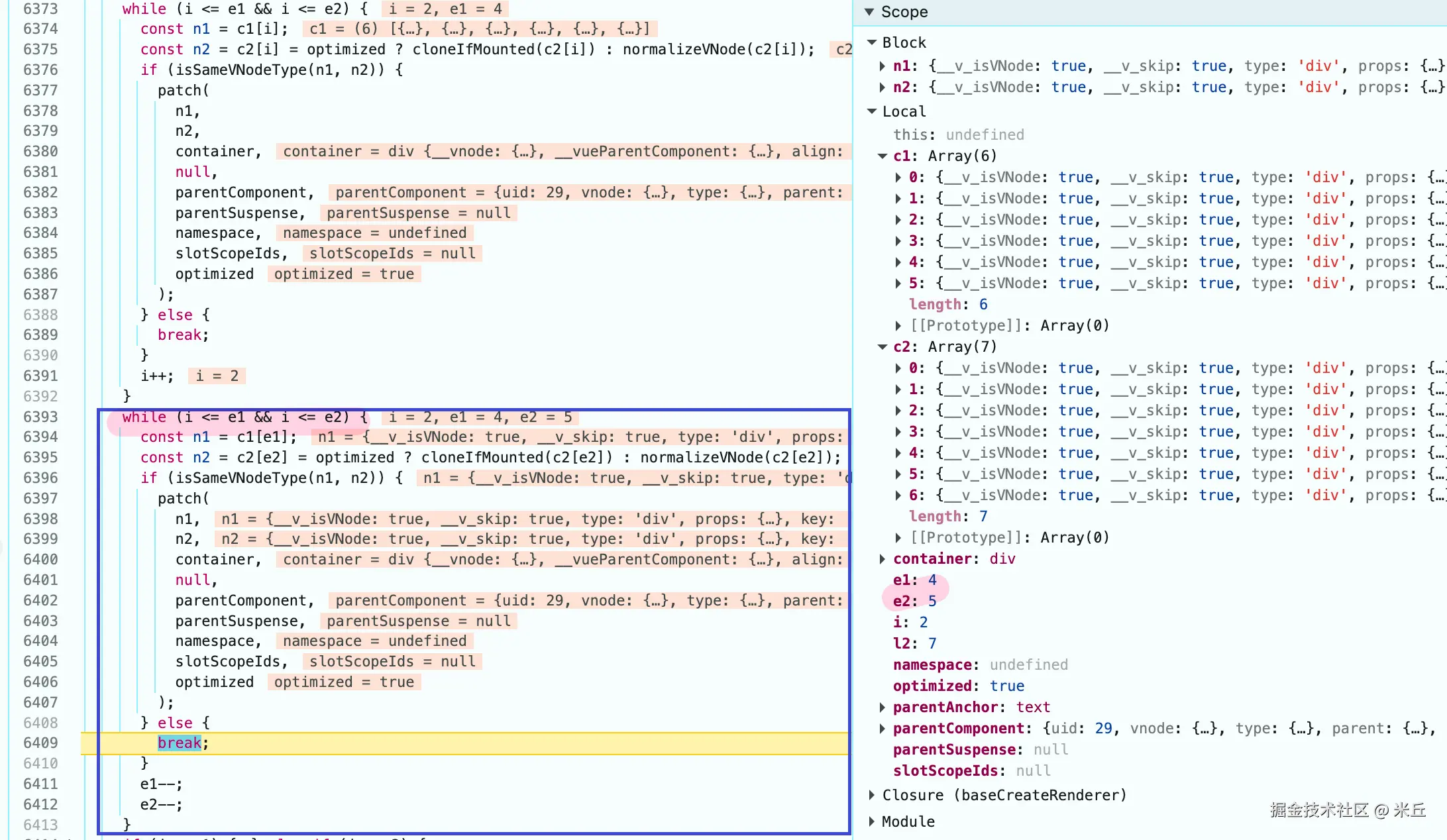The width and height of the screenshot is (1447, 840).
Task: Expand n1 object in Block scope
Action: click(x=883, y=66)
